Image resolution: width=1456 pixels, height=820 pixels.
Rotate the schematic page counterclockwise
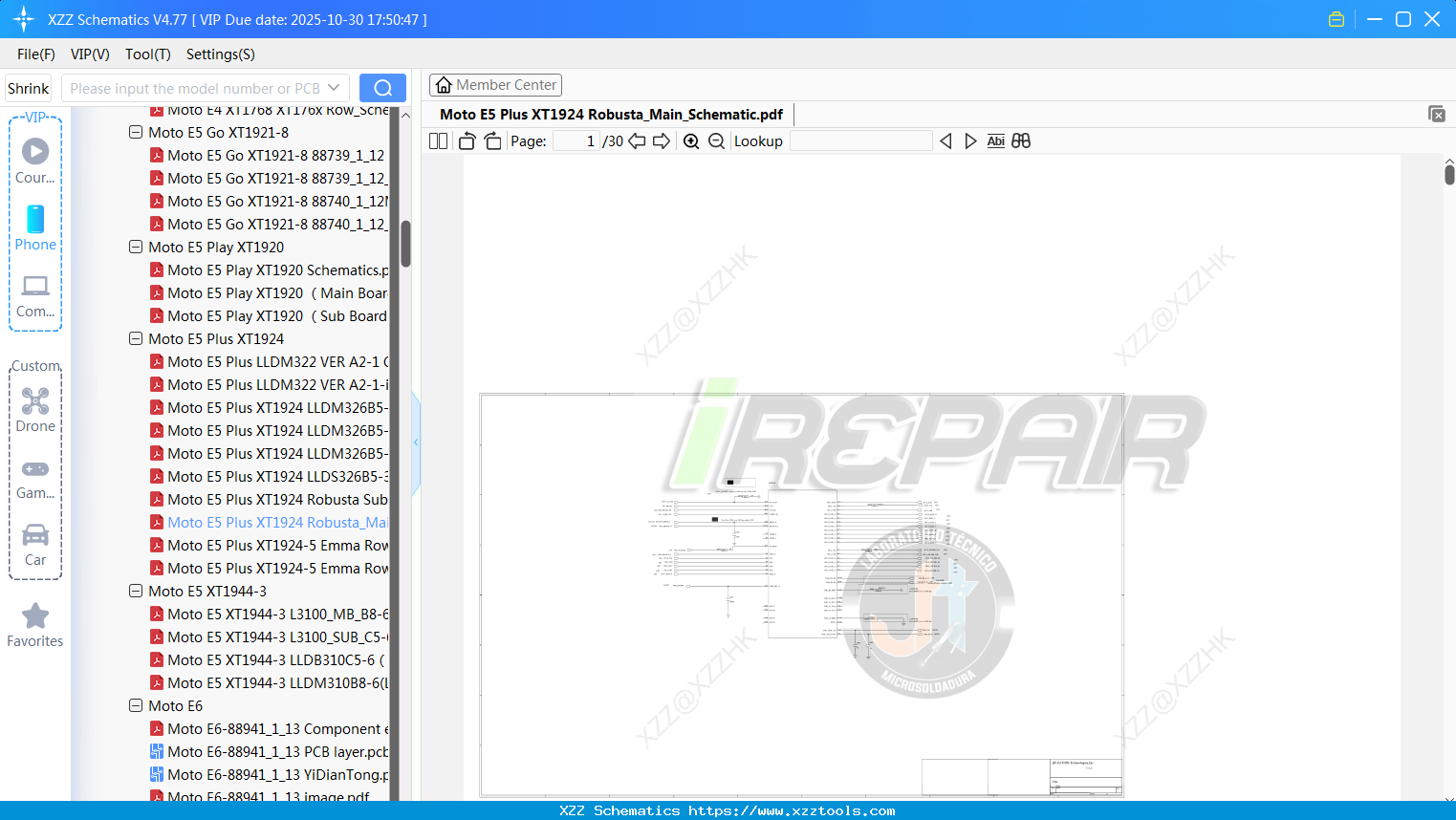pos(467,140)
